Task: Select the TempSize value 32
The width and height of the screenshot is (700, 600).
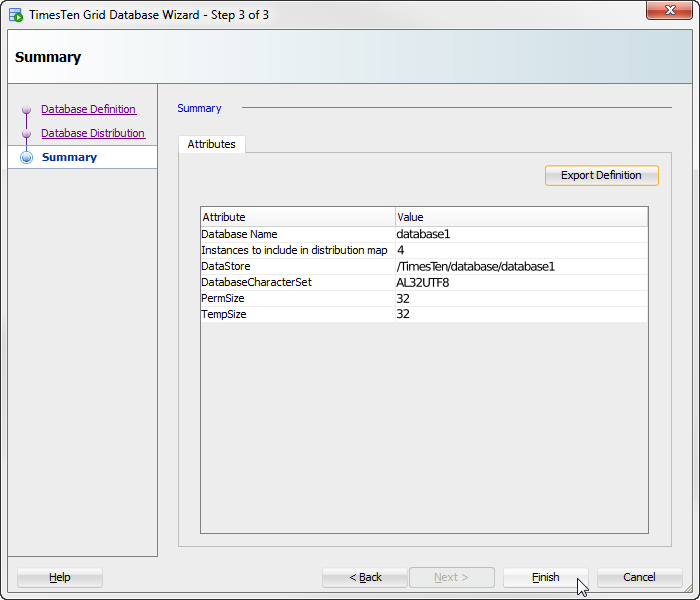Action: [x=521, y=314]
